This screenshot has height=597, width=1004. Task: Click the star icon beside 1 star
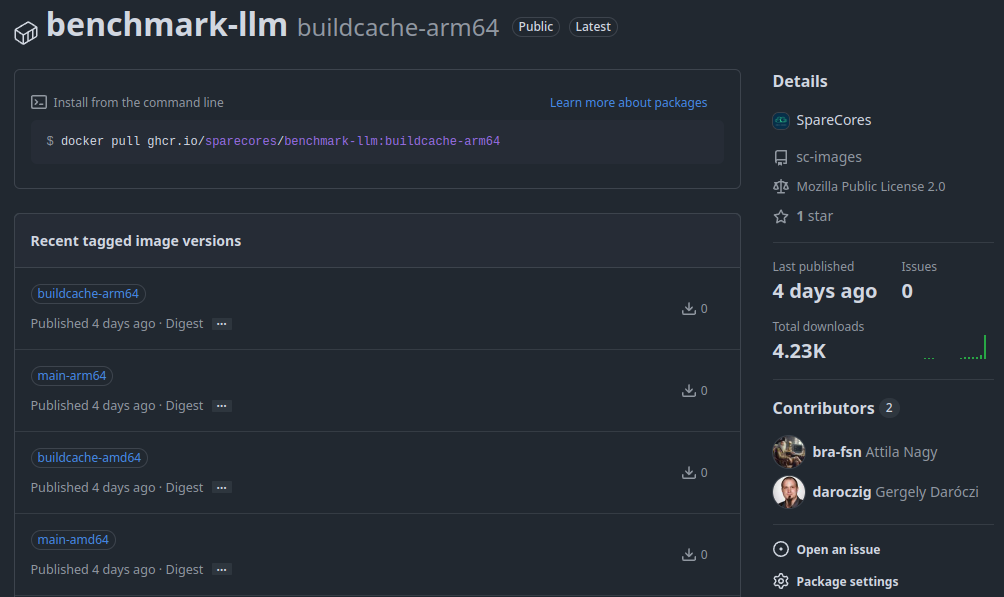(x=781, y=217)
